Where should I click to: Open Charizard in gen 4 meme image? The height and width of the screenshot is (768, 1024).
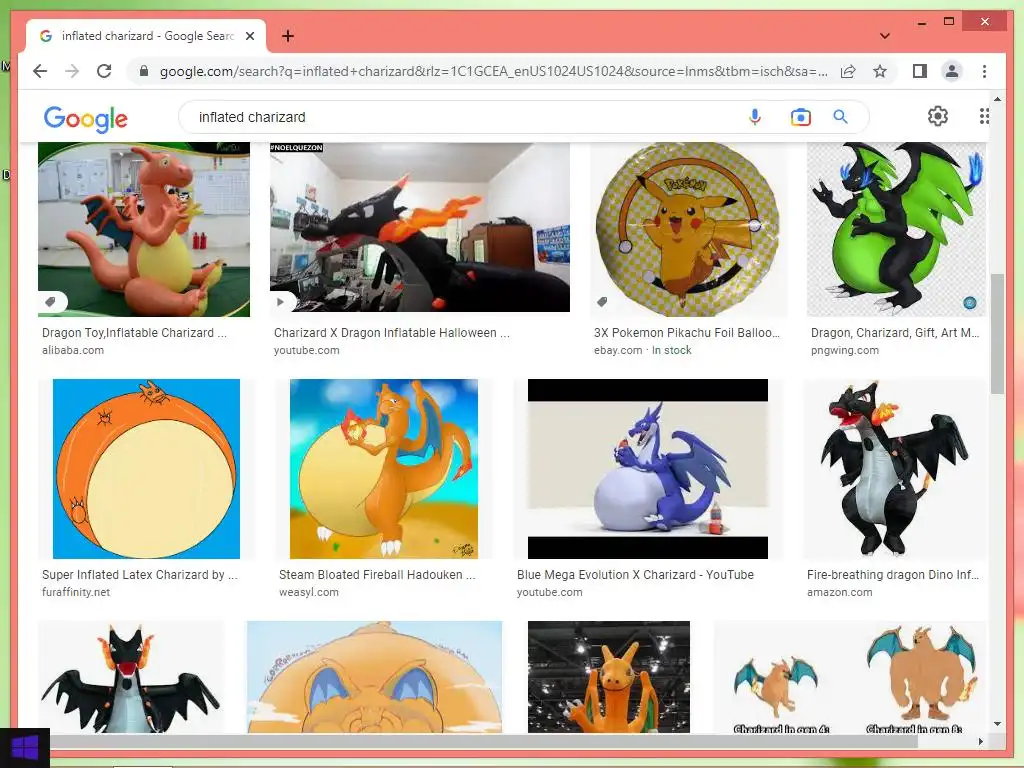click(x=850, y=677)
